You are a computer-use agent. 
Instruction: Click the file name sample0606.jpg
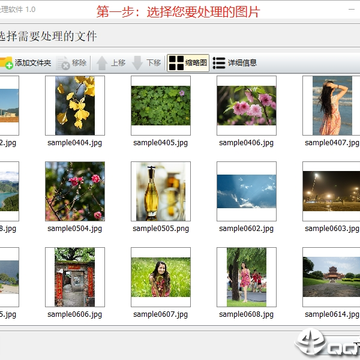[75, 314]
